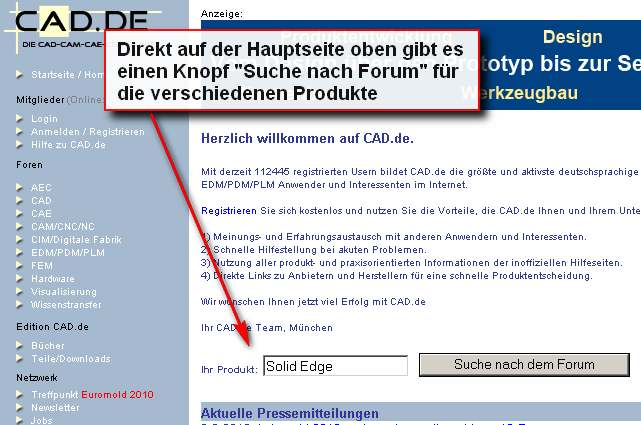The height and width of the screenshot is (425, 641).
Task: Click the arrow icon beside Teile/Downloads
Action: (19, 358)
